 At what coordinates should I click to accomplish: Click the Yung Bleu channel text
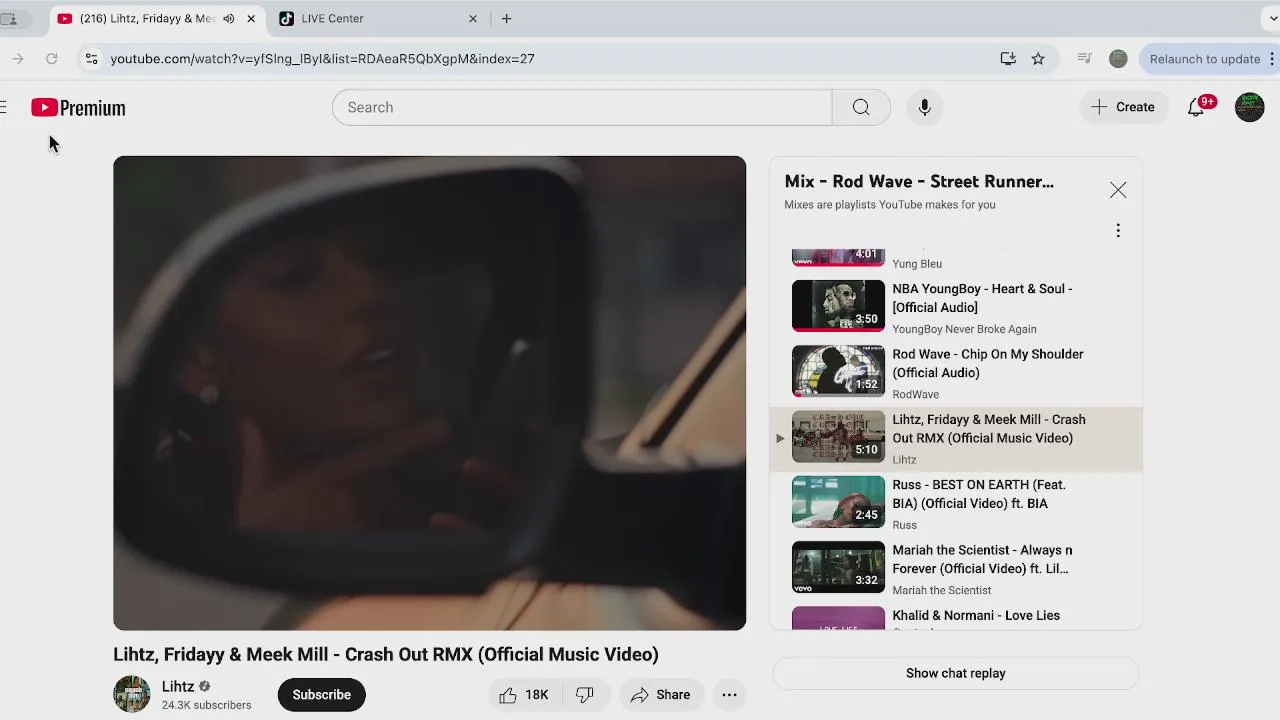pyautogui.click(x=917, y=264)
